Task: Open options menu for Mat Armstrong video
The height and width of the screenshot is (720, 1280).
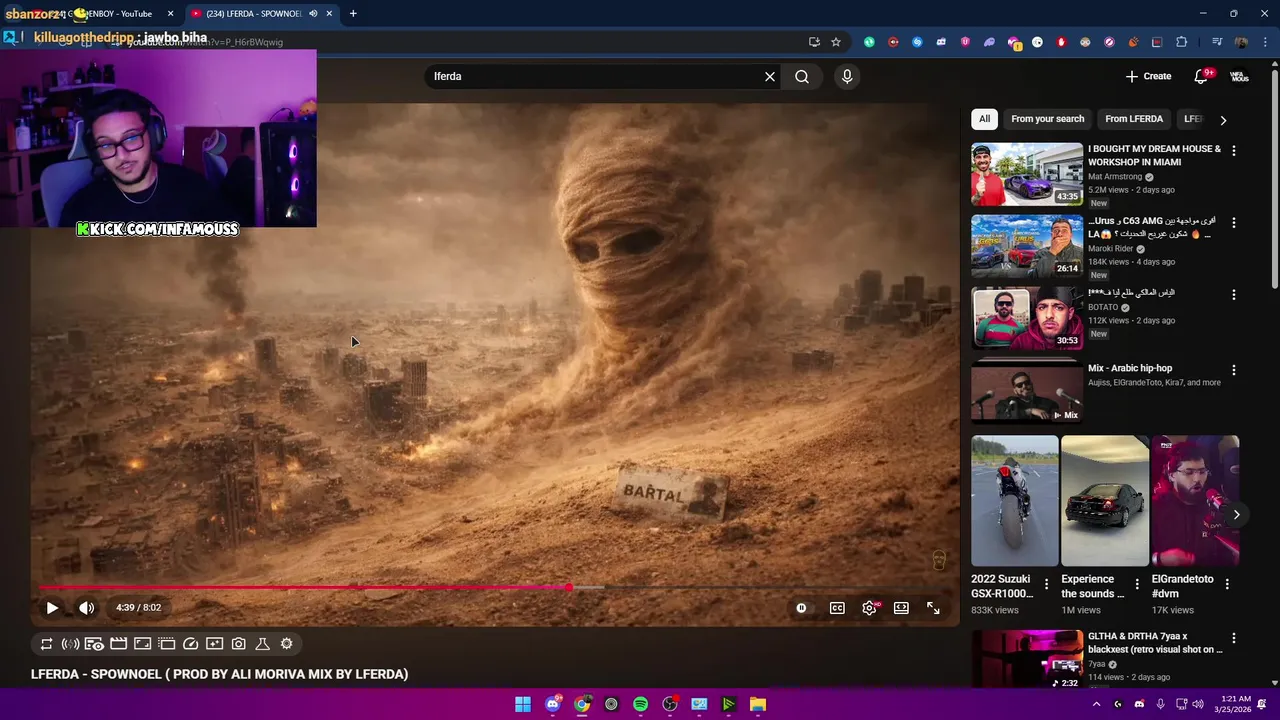Action: point(1233,151)
